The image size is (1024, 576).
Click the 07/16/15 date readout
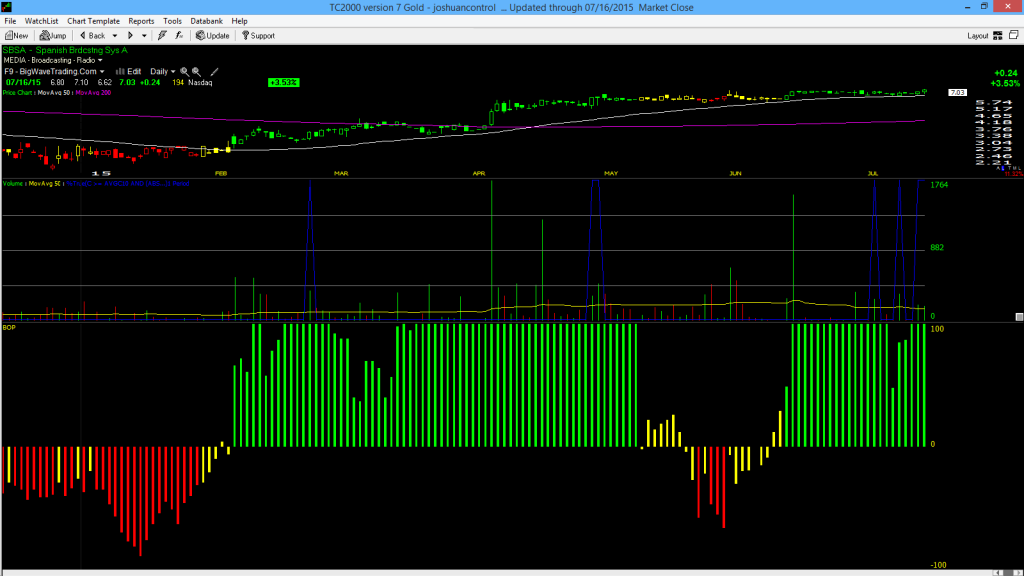tap(24, 82)
